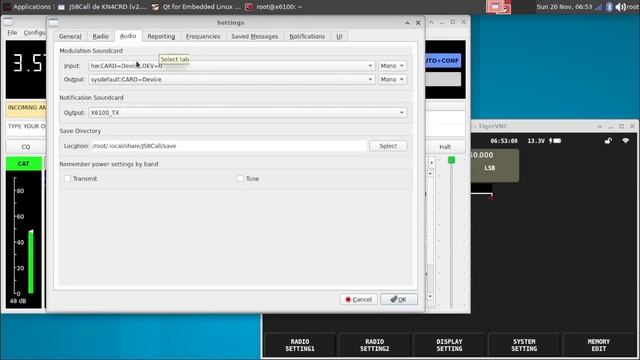Screen dimensions: 640x360
Task: Switch to the Radio tab
Action: click(x=100, y=36)
